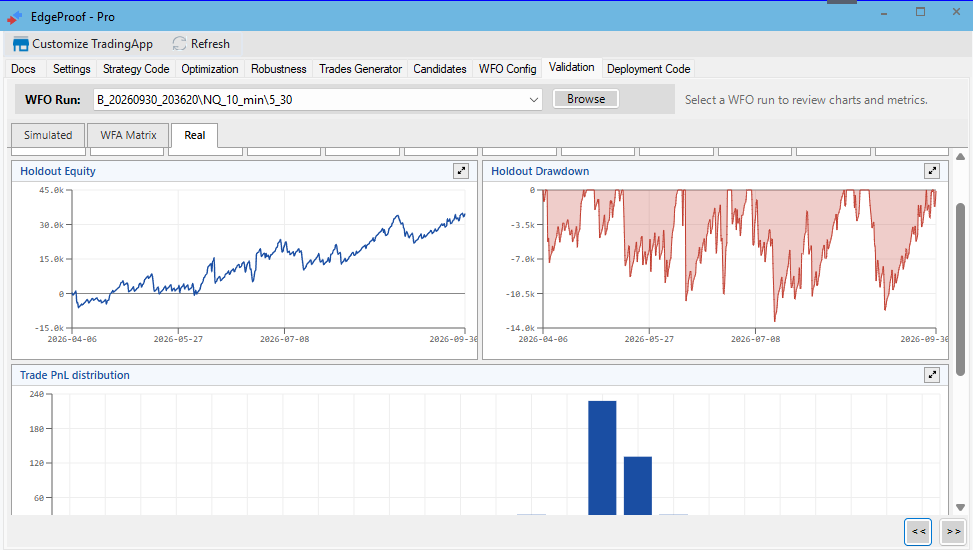The height and width of the screenshot is (550, 973).
Task: Switch to the Simulated sub-tab
Action: 48,135
